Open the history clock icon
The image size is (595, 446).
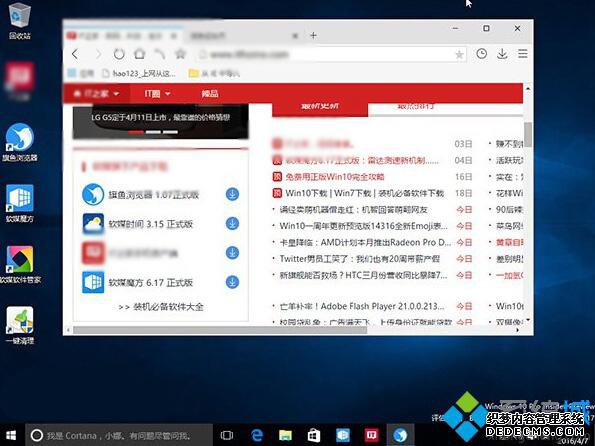482,54
